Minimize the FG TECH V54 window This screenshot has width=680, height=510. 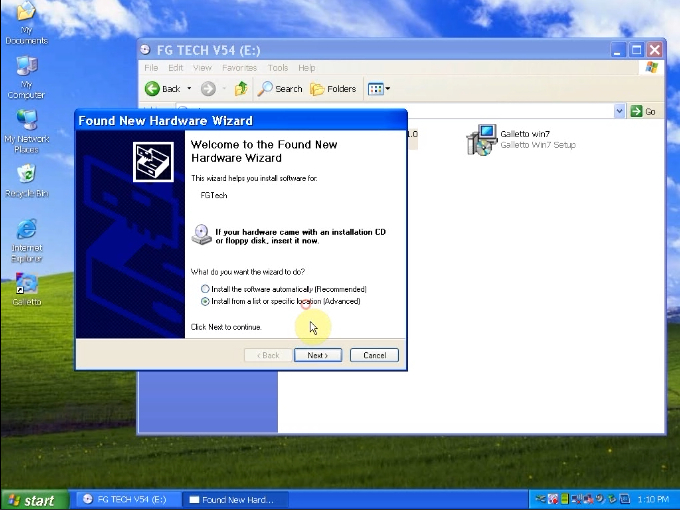point(618,50)
